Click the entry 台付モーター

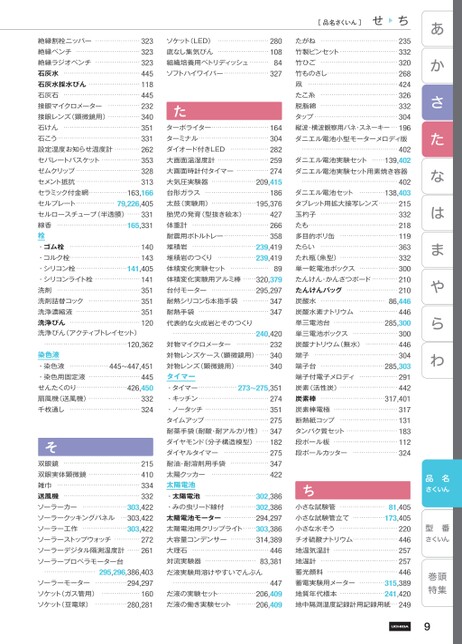pyautogui.click(x=186, y=290)
